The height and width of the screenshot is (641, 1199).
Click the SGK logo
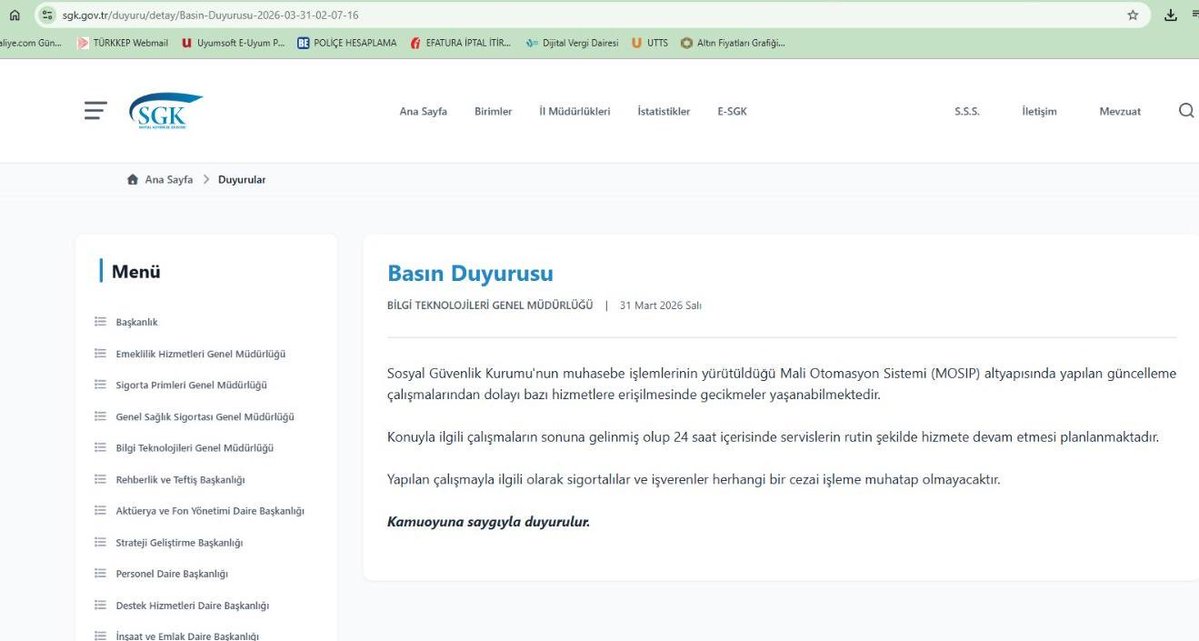coord(164,108)
